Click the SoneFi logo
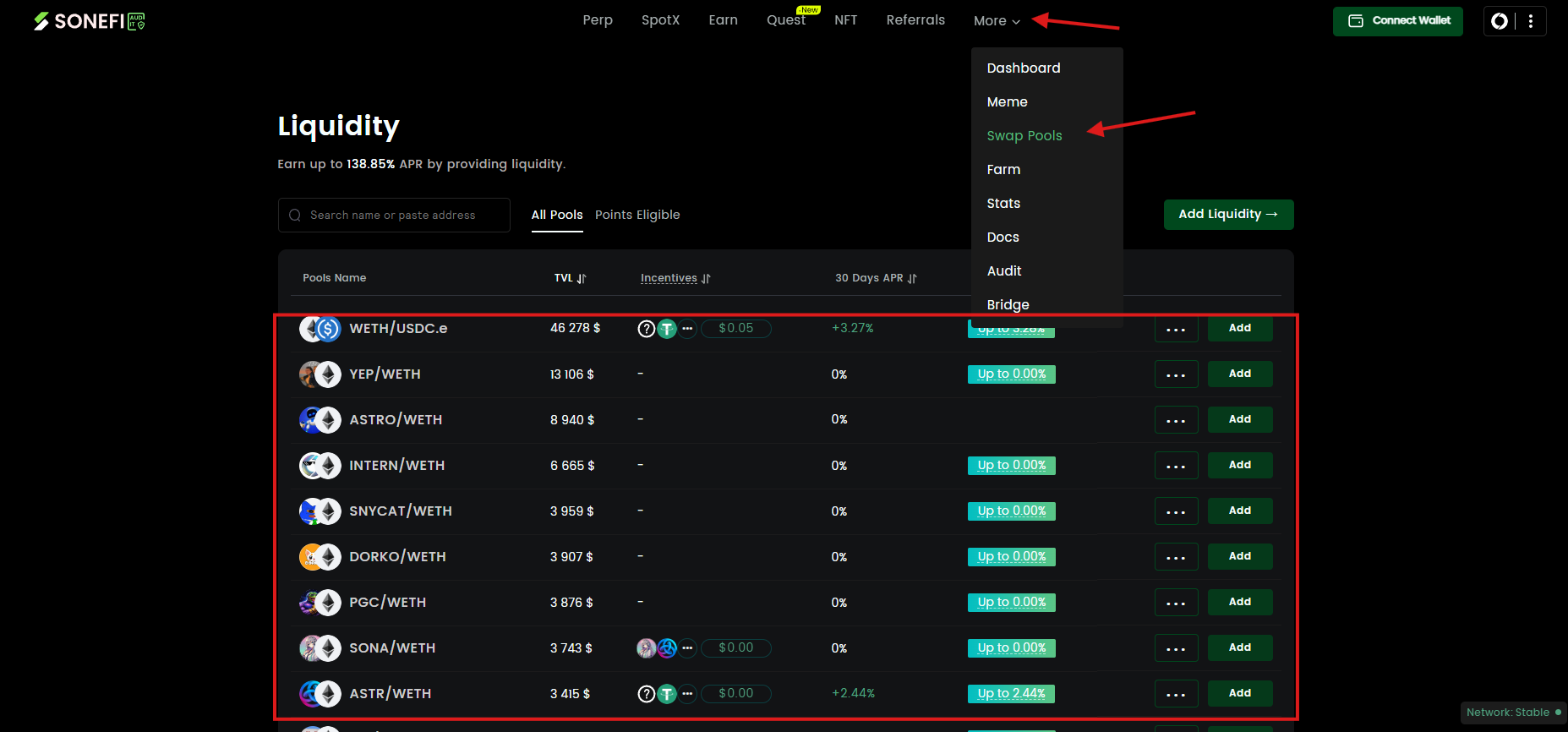Image resolution: width=1568 pixels, height=732 pixels. (89, 21)
